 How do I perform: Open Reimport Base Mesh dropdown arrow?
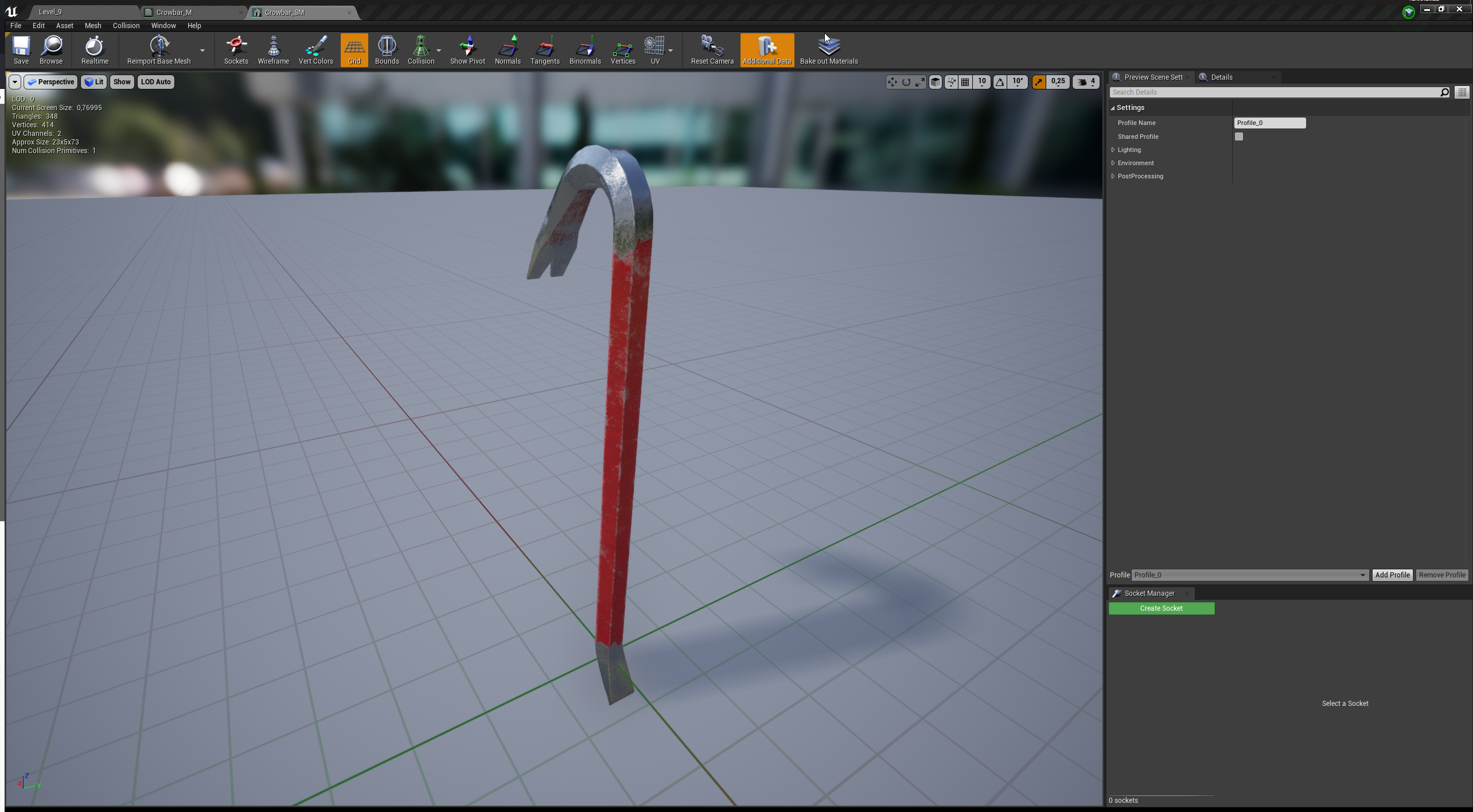tap(202, 50)
